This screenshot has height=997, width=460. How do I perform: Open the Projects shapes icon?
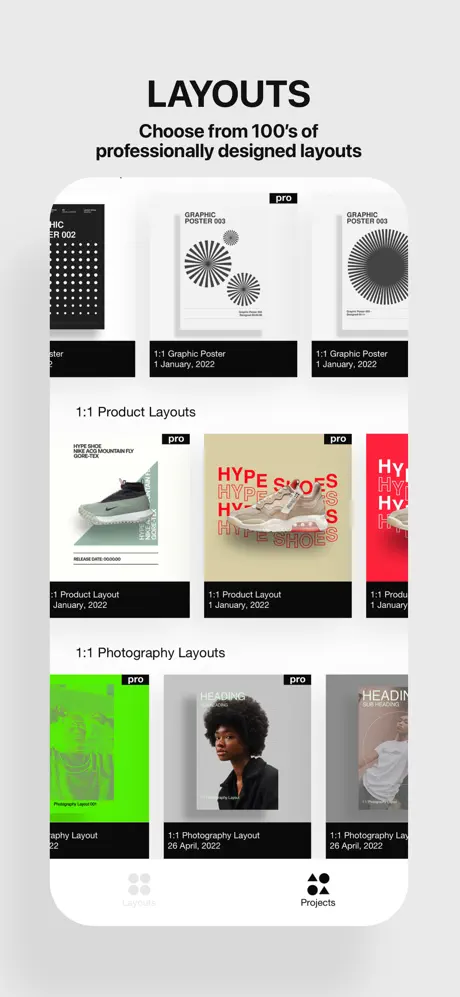click(318, 884)
